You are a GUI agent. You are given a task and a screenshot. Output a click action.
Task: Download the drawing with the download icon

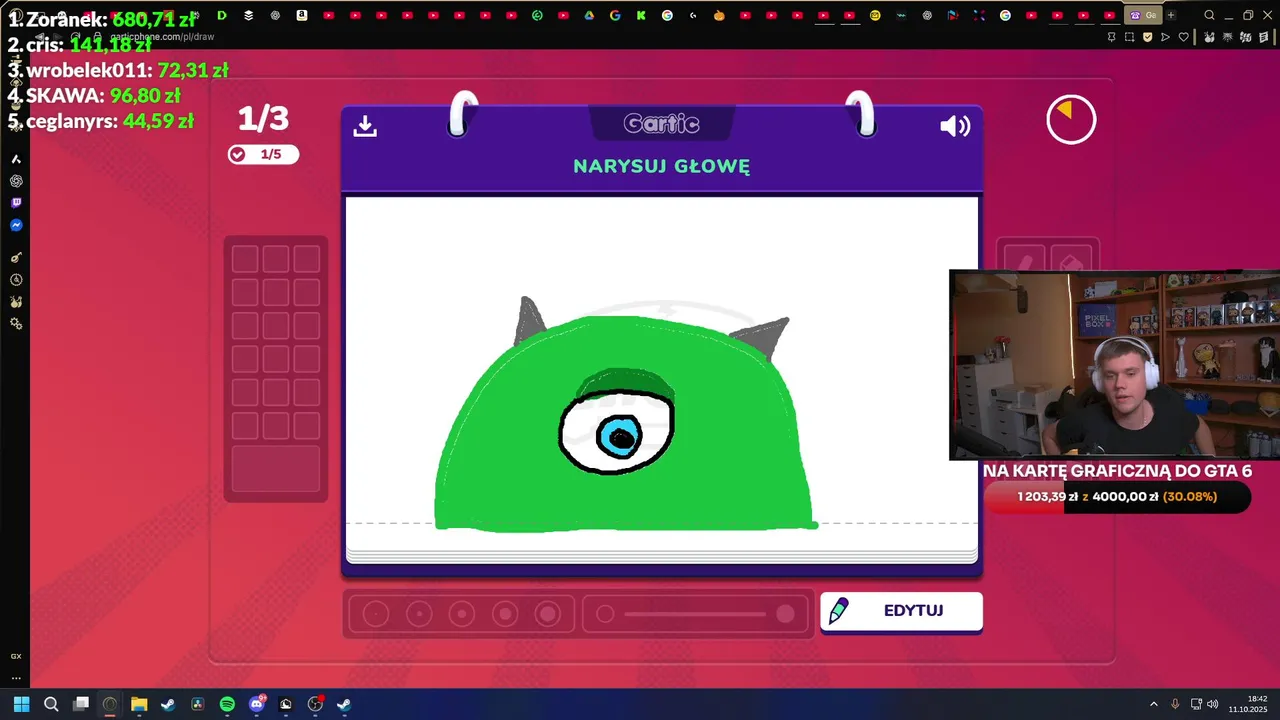pos(365,126)
